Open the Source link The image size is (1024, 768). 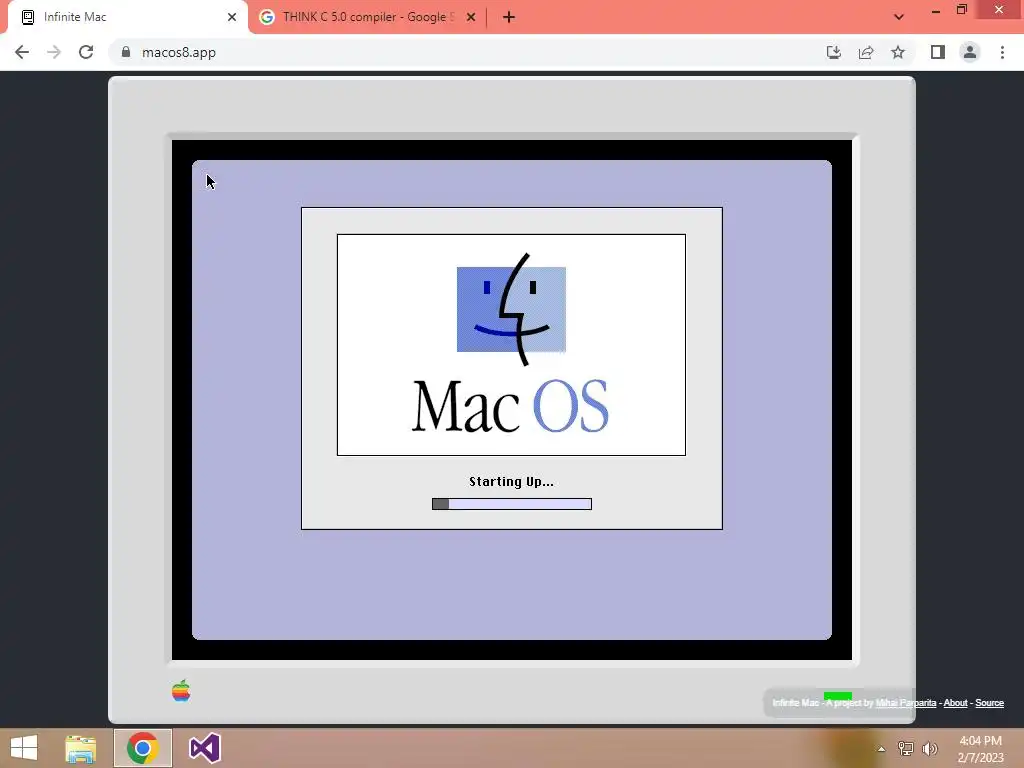coord(989,703)
